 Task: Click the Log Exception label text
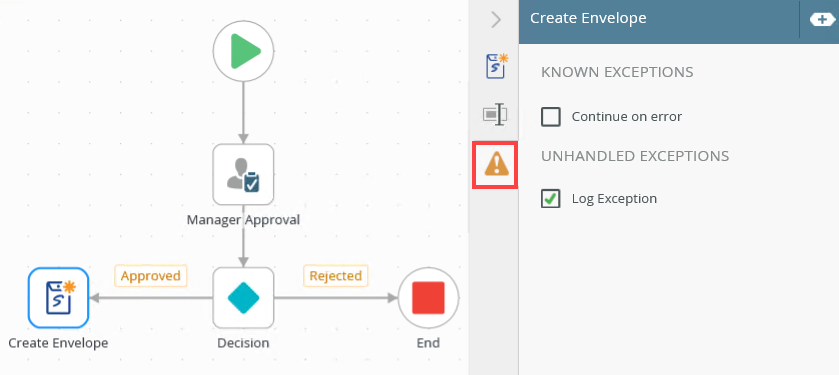(x=614, y=198)
